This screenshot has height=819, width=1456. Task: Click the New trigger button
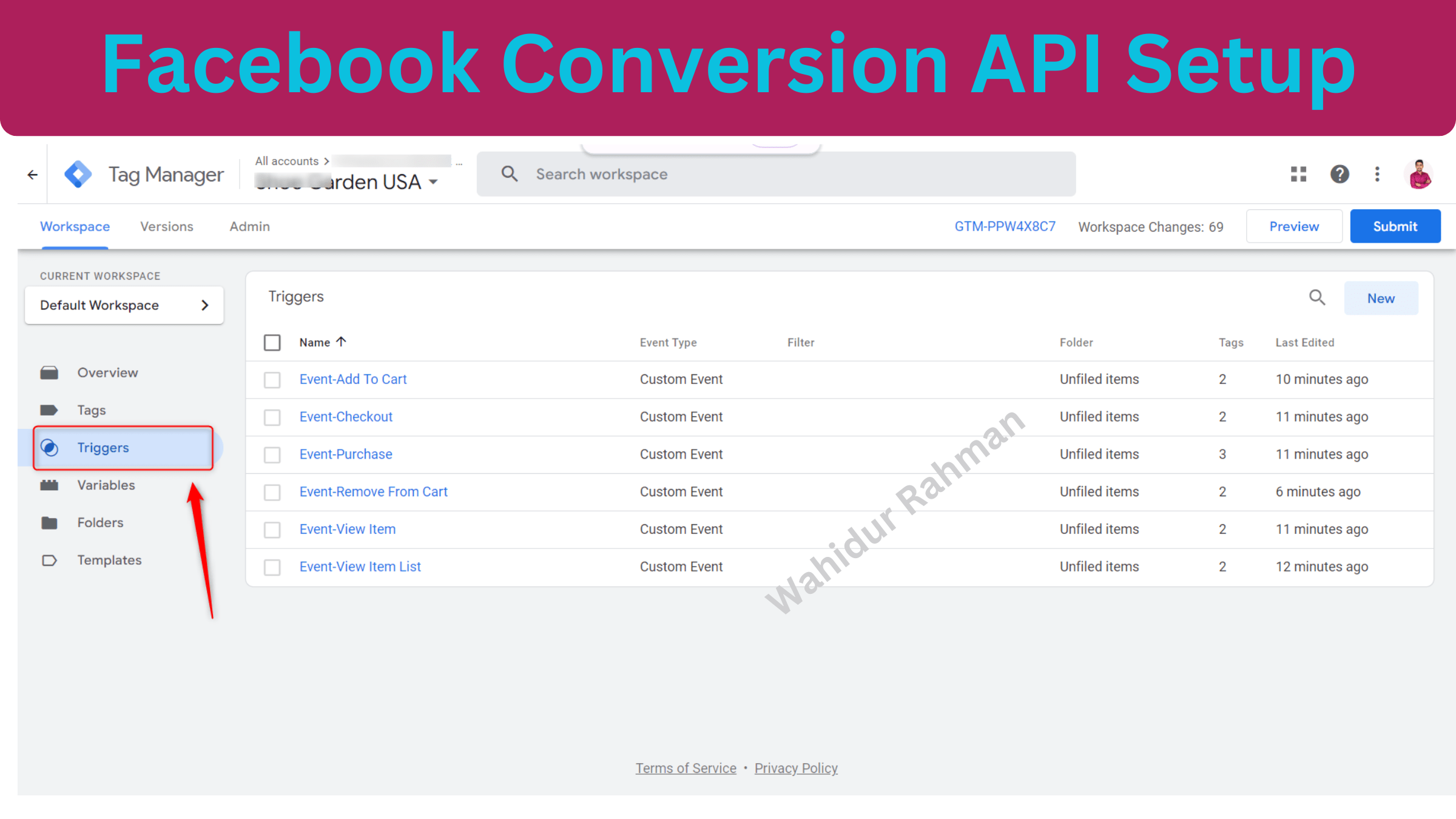[1381, 298]
